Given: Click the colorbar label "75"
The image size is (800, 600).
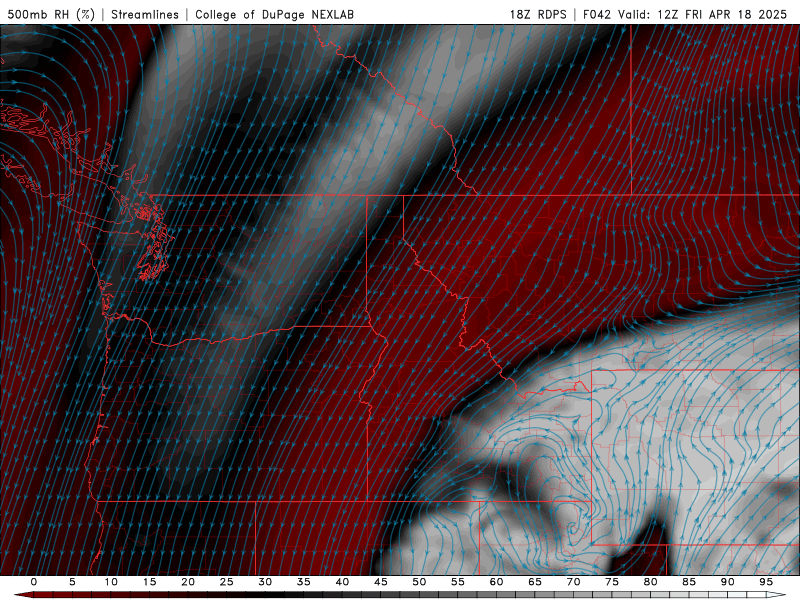Looking at the screenshot, I should [x=612, y=582].
